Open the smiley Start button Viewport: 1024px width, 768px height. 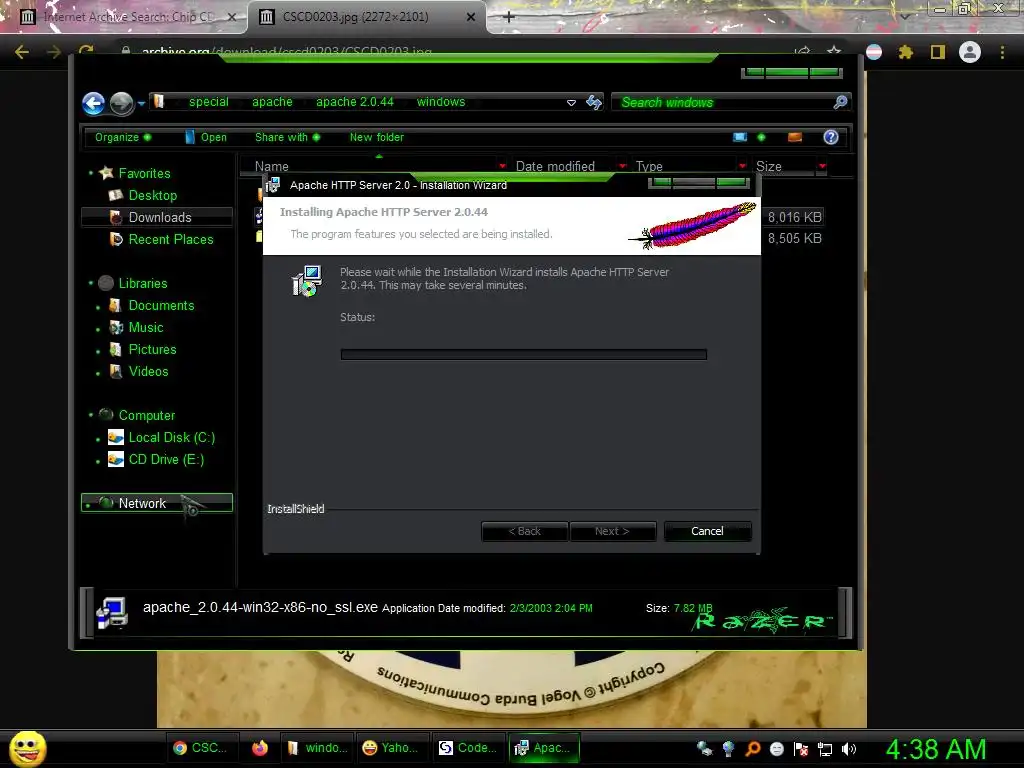(x=27, y=748)
